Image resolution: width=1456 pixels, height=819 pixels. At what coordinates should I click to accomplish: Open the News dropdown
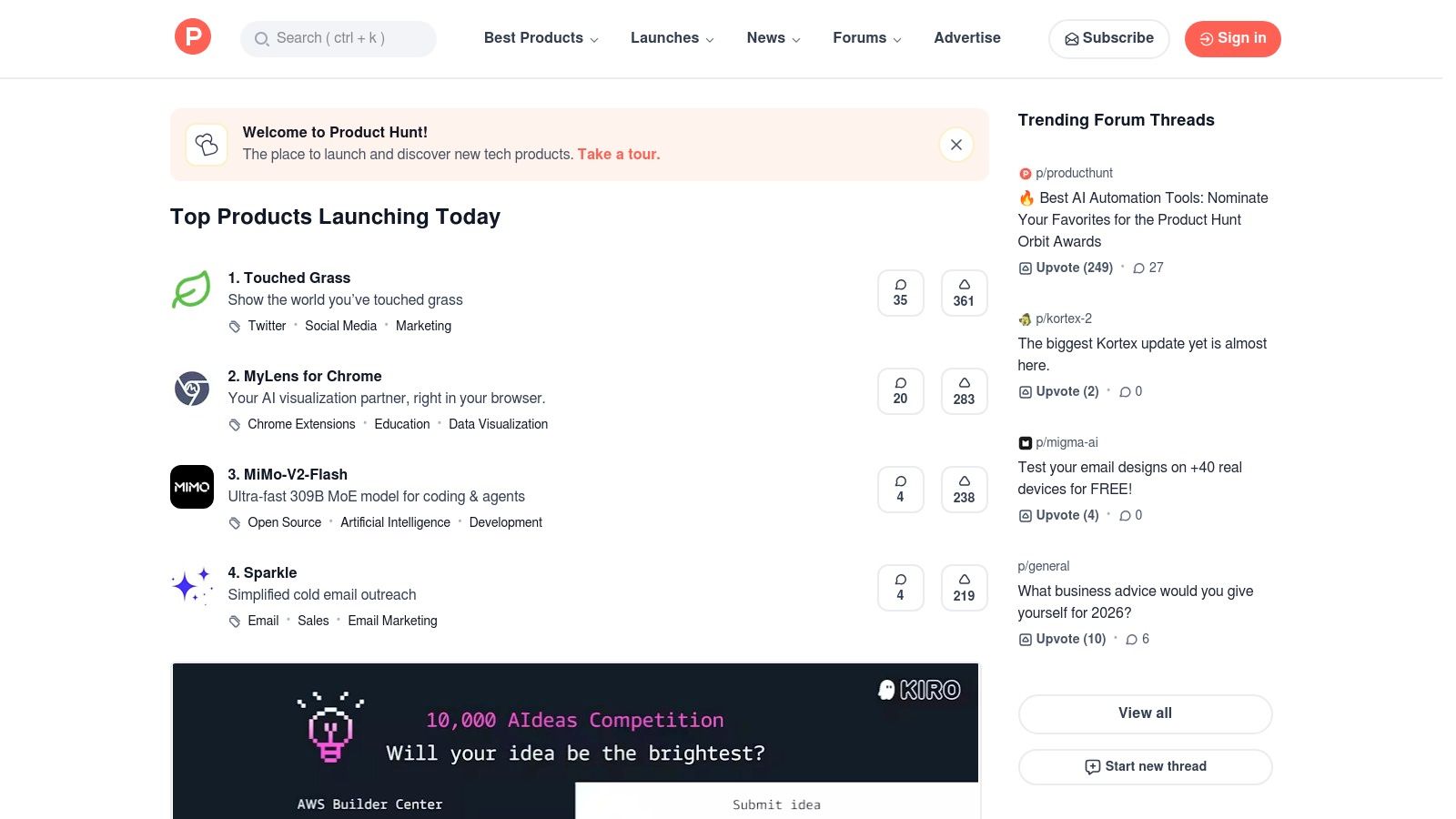772,38
